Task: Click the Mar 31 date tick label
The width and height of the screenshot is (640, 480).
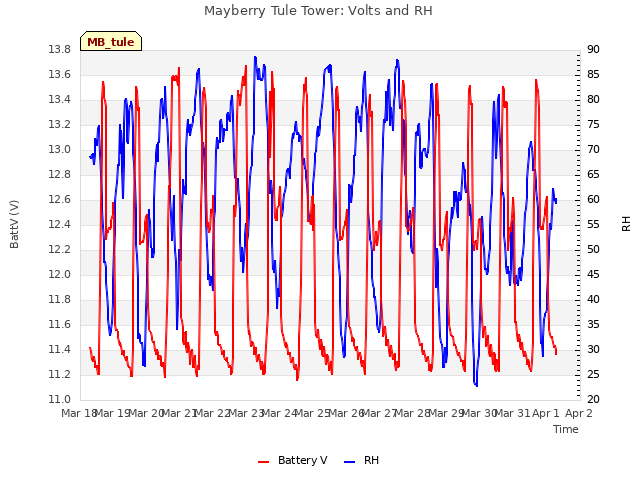Action: coord(513,413)
